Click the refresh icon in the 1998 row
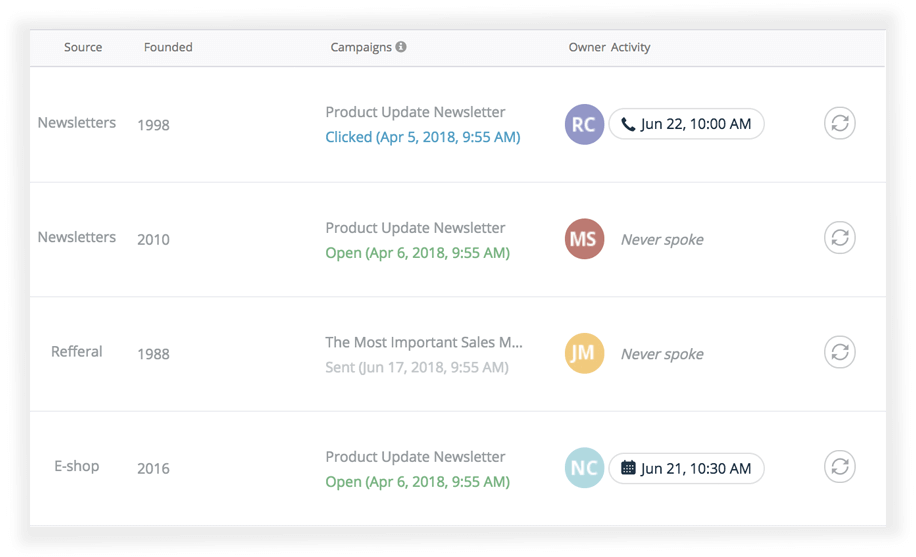Viewport: 916px width, 557px height. click(x=840, y=124)
